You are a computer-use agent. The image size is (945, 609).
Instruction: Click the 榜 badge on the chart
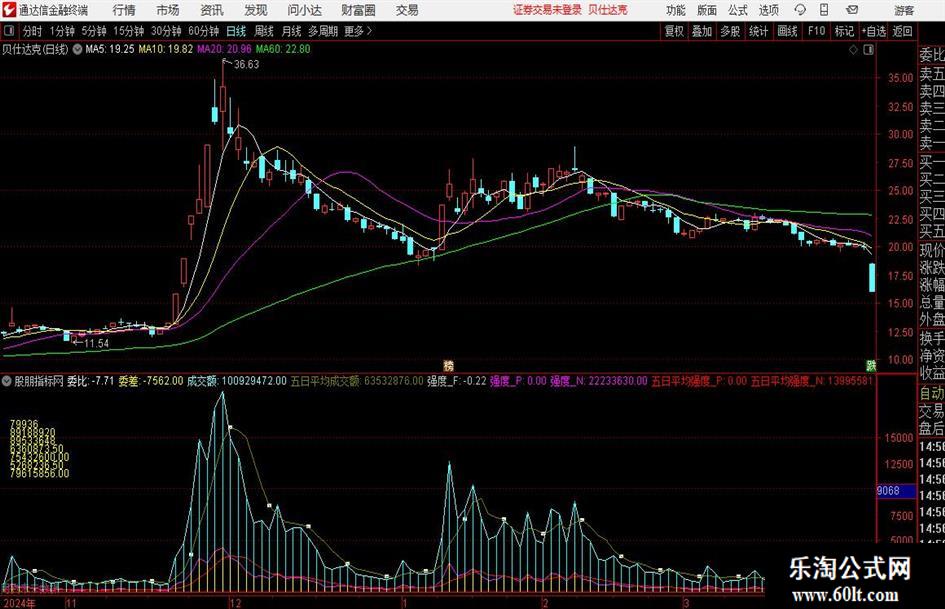tap(448, 365)
